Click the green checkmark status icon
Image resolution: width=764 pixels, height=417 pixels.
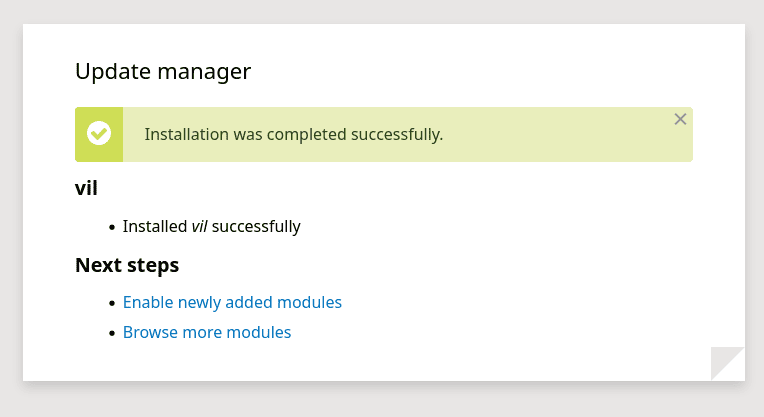point(99,133)
